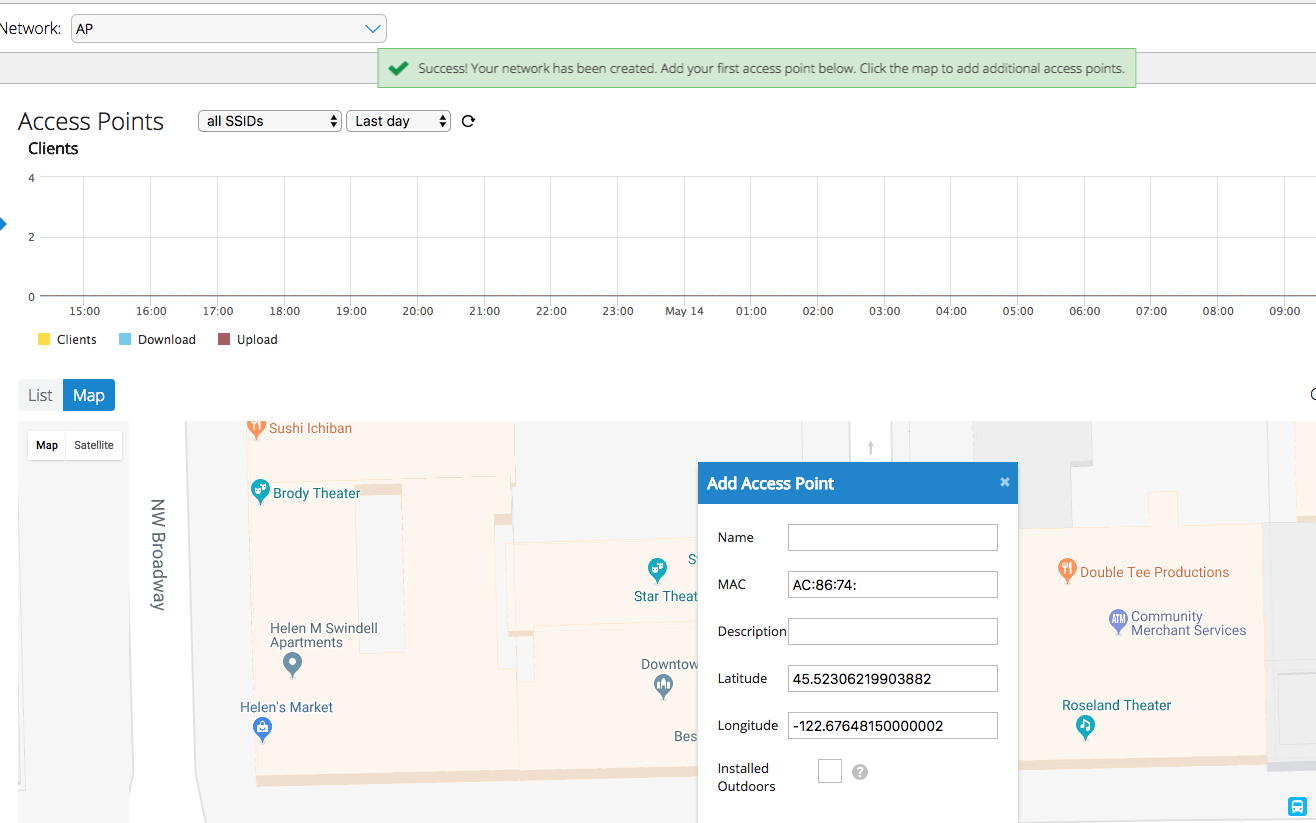This screenshot has height=823, width=1316.
Task: Close the Add Access Point dialog
Action: (x=1005, y=482)
